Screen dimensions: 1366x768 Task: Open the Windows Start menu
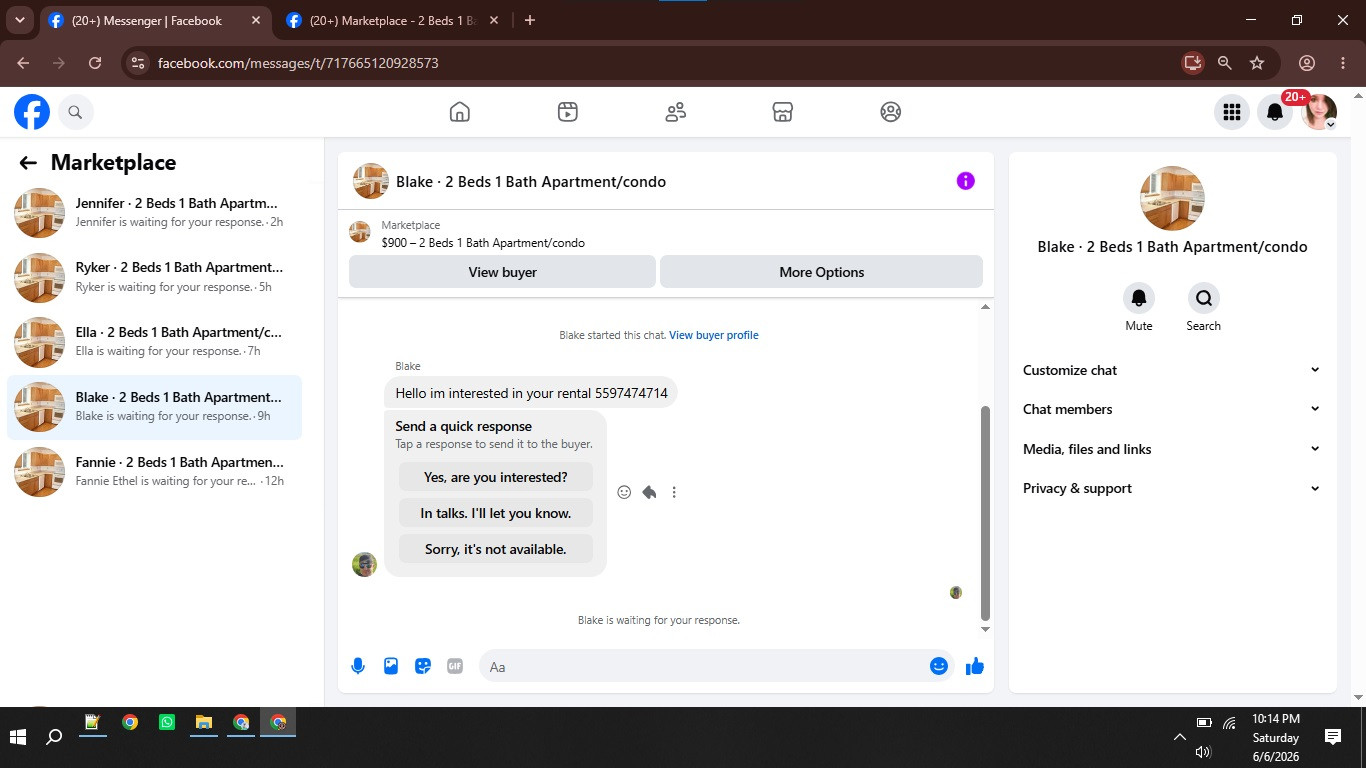(17, 737)
